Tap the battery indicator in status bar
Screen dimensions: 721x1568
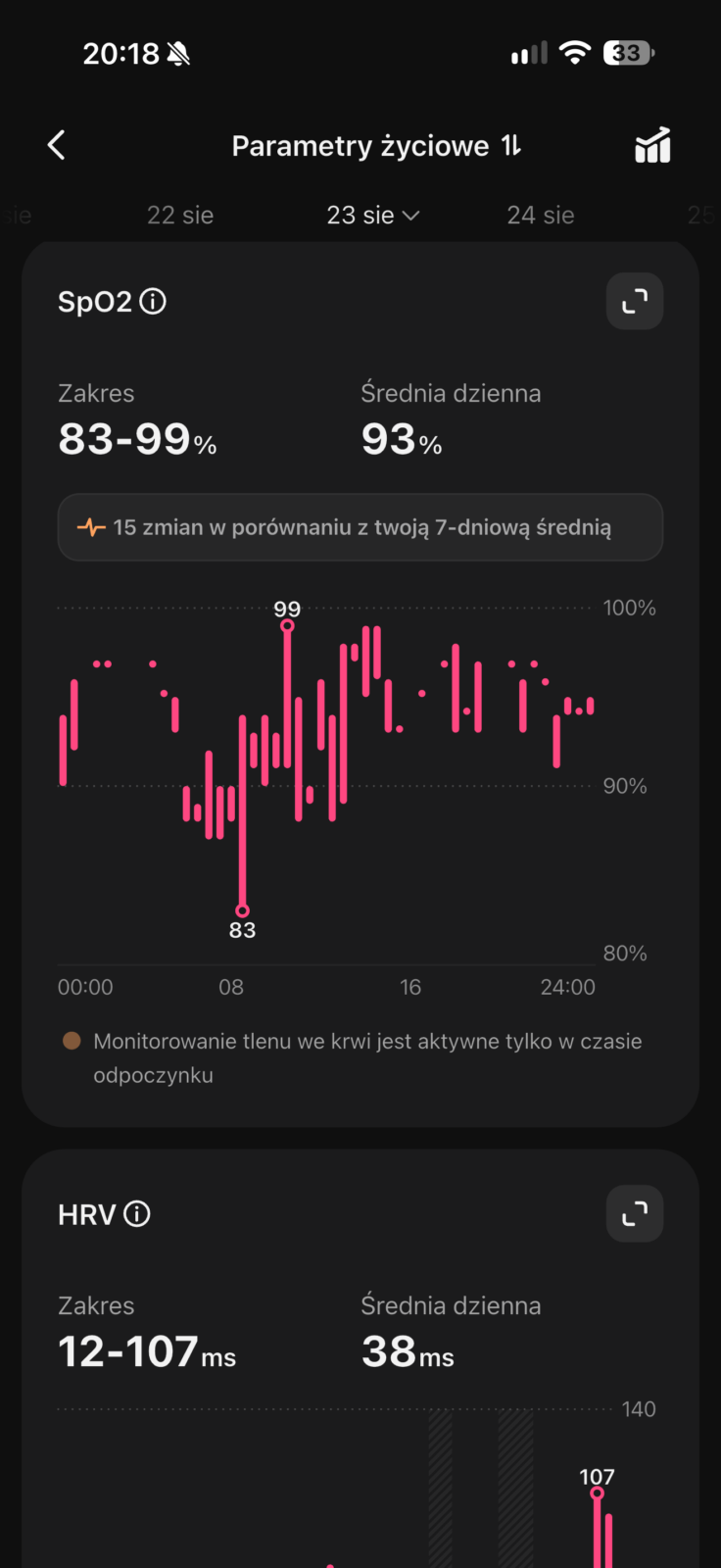click(628, 53)
